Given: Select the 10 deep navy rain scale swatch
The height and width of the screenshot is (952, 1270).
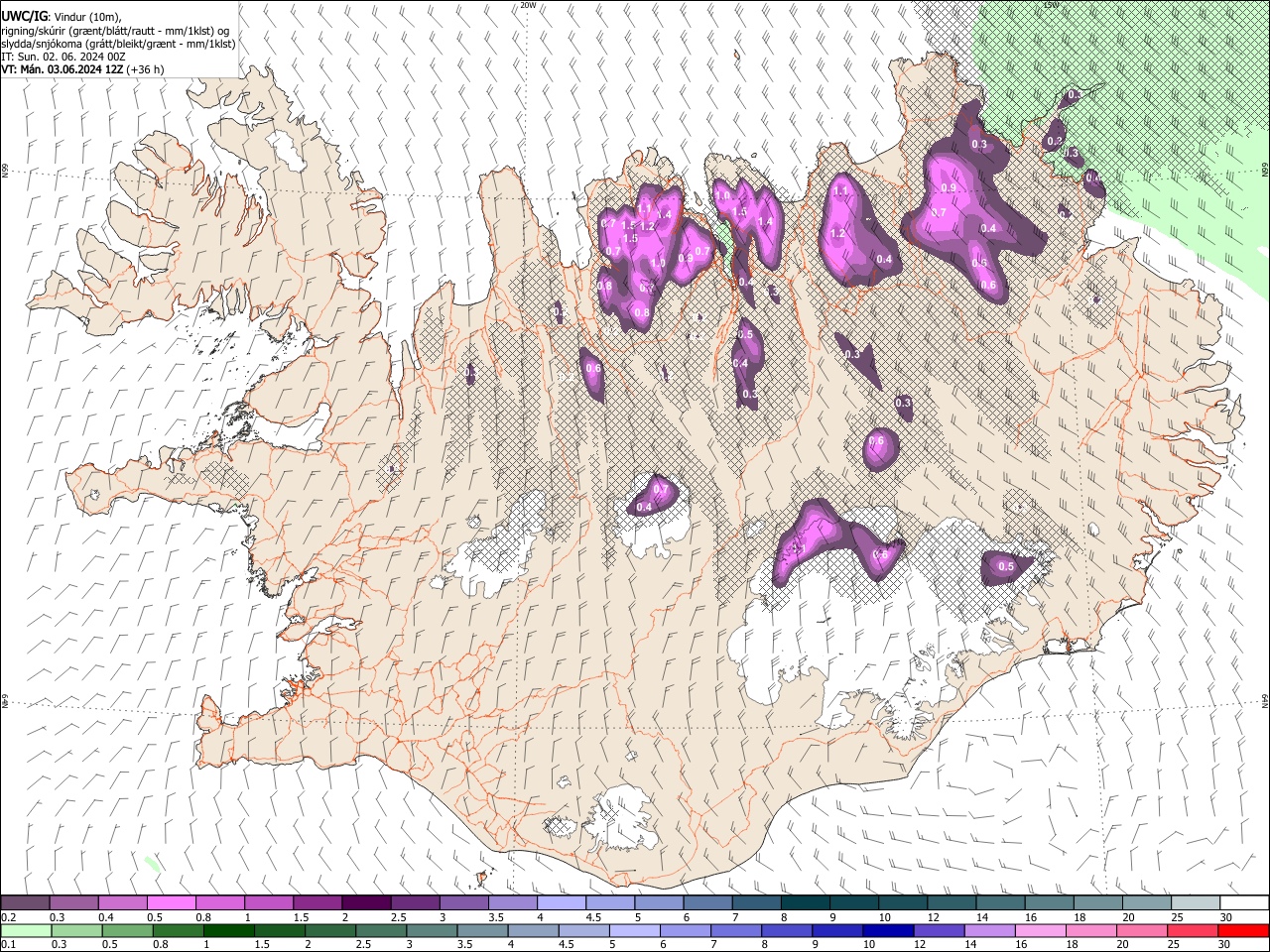Looking at the screenshot, I should tap(887, 930).
